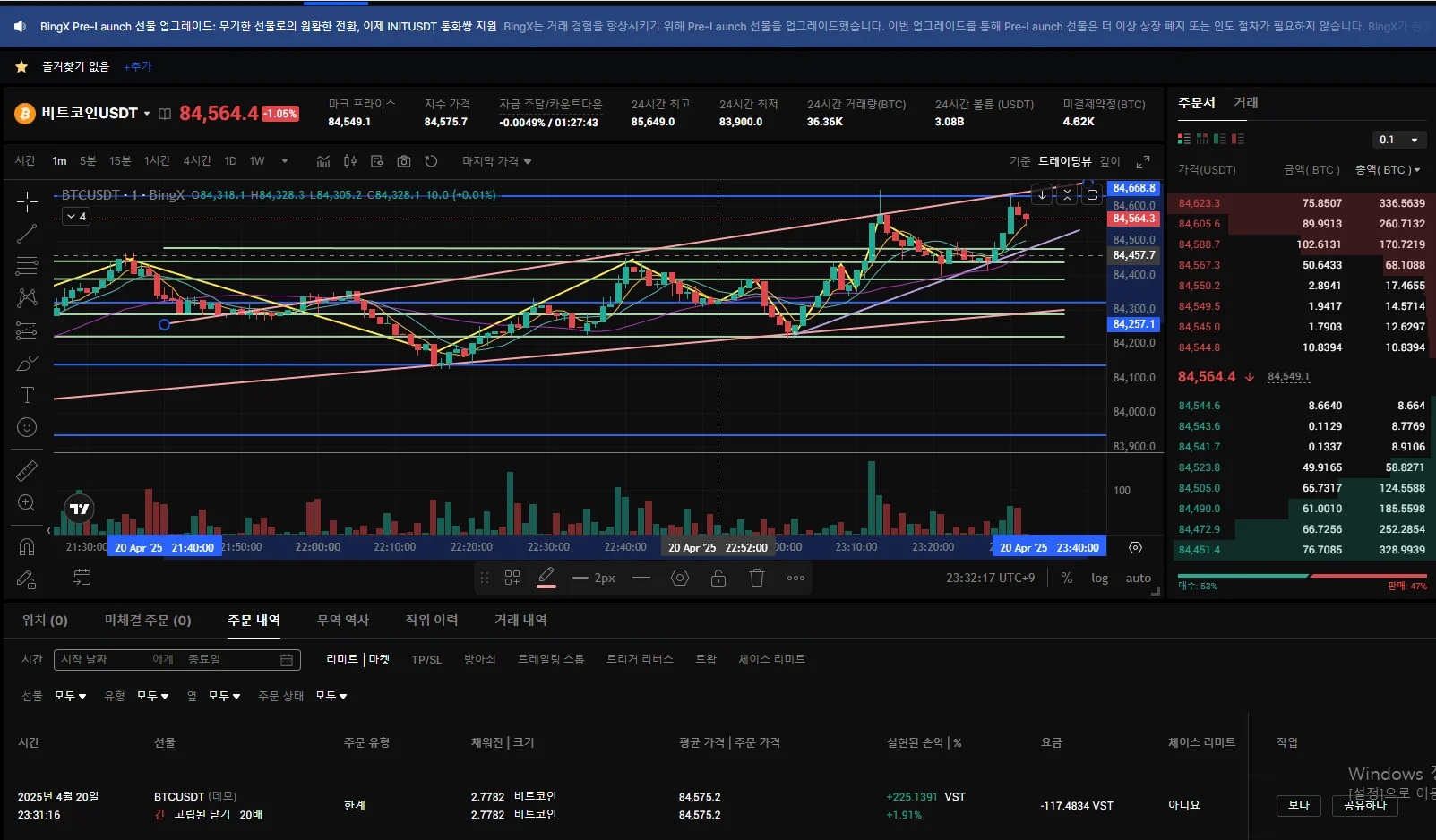1436x840 pixels.
Task: Select the text drawing tool
Action: coord(27,395)
